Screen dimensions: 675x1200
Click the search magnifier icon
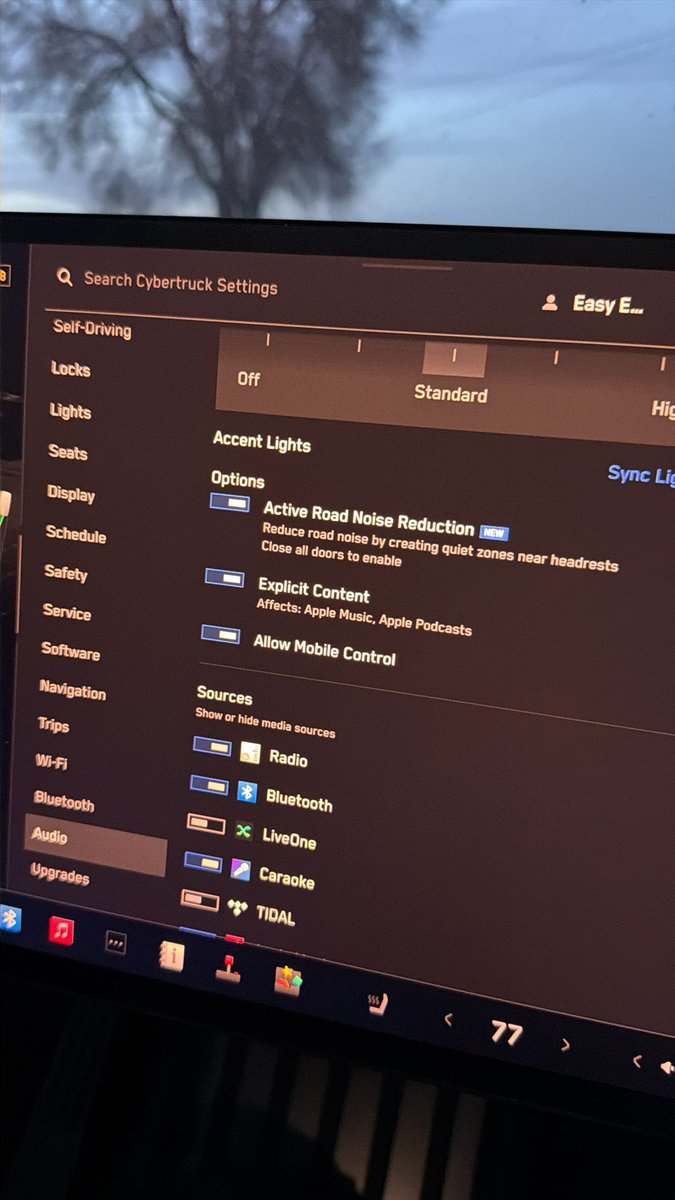pos(65,277)
